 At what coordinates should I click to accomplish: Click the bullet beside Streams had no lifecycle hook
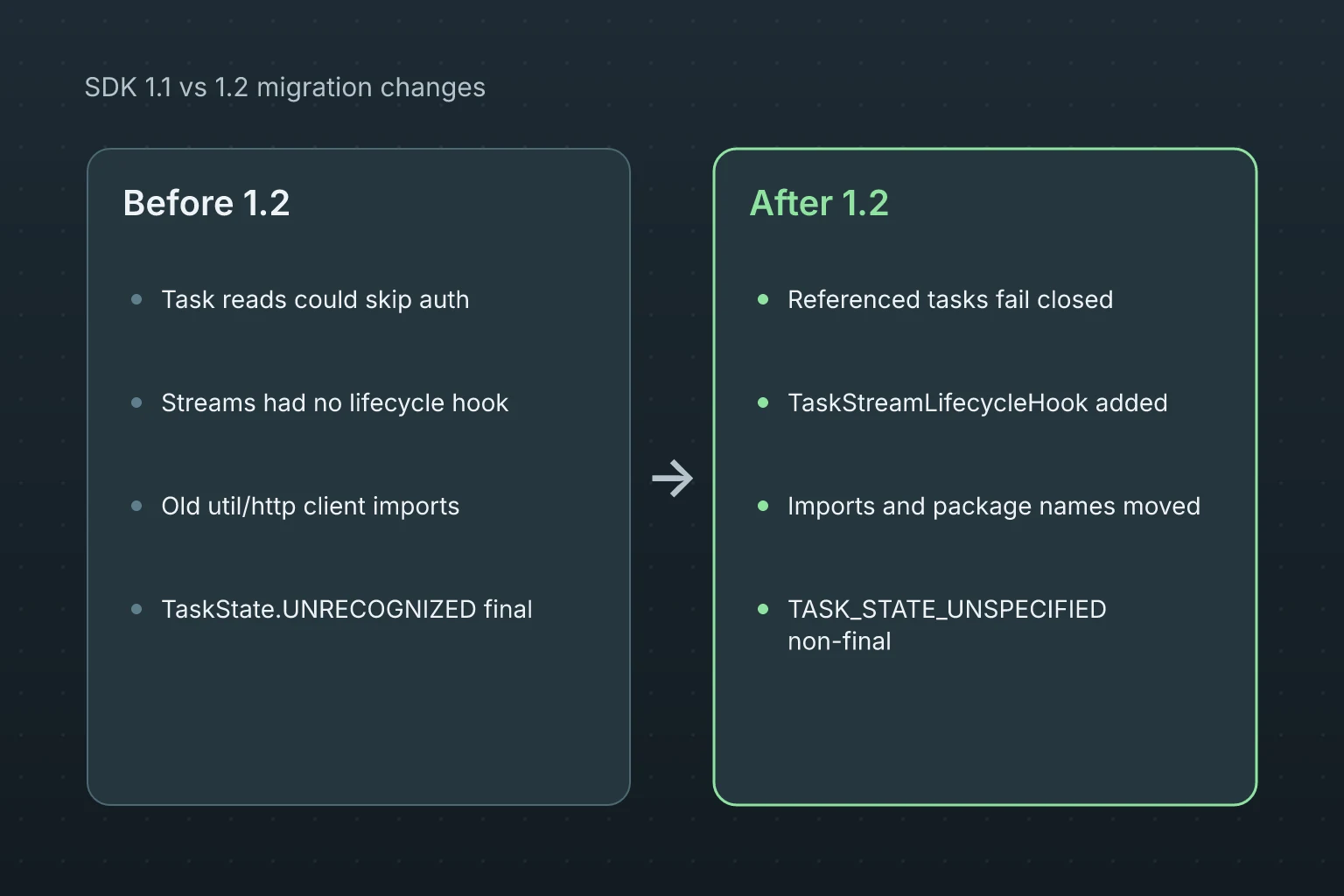tap(136, 402)
